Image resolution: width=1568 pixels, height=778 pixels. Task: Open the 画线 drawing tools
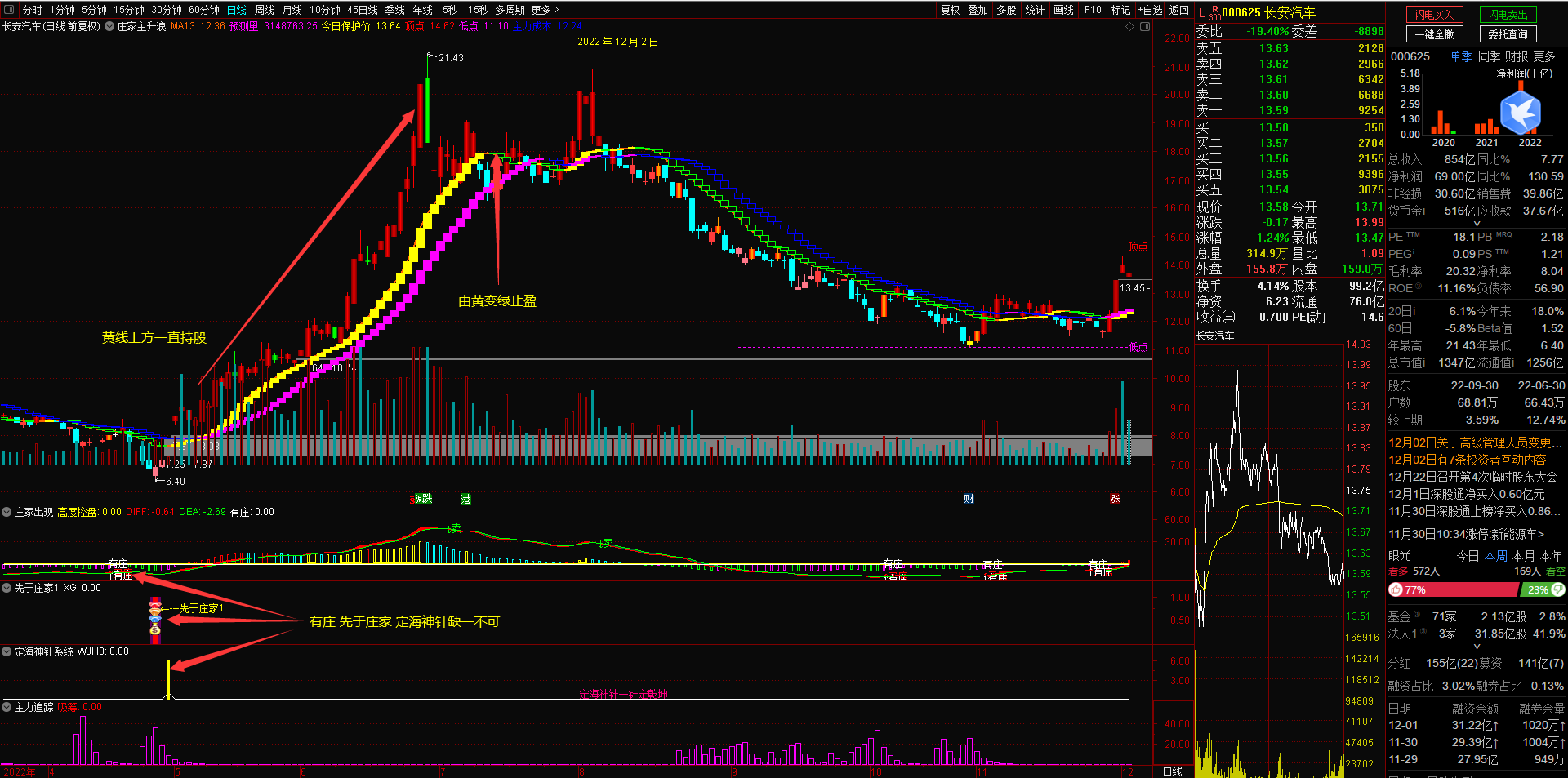[1064, 10]
